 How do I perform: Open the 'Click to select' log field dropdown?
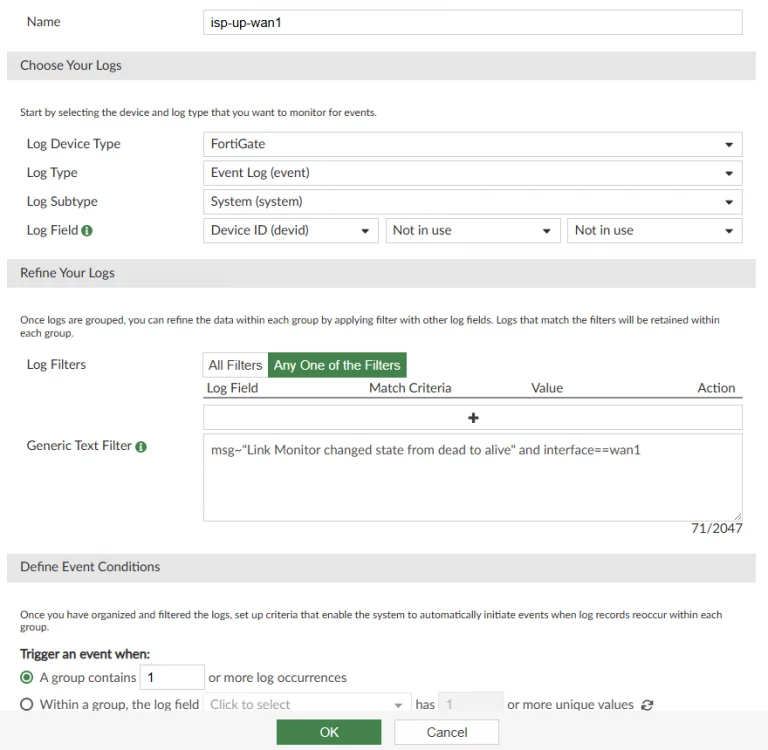click(x=307, y=704)
